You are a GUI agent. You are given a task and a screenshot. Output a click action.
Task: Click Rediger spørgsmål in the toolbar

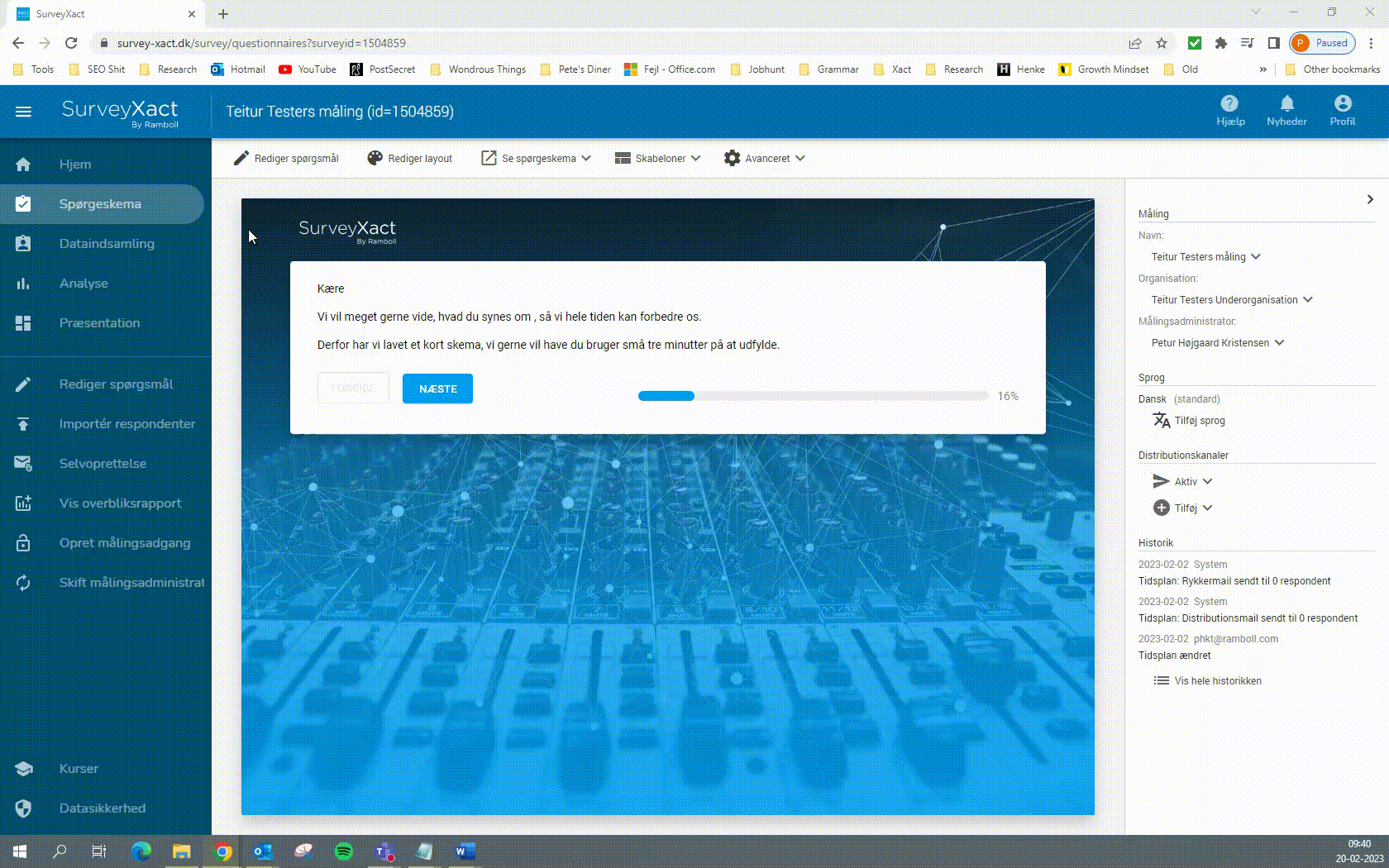286,159
